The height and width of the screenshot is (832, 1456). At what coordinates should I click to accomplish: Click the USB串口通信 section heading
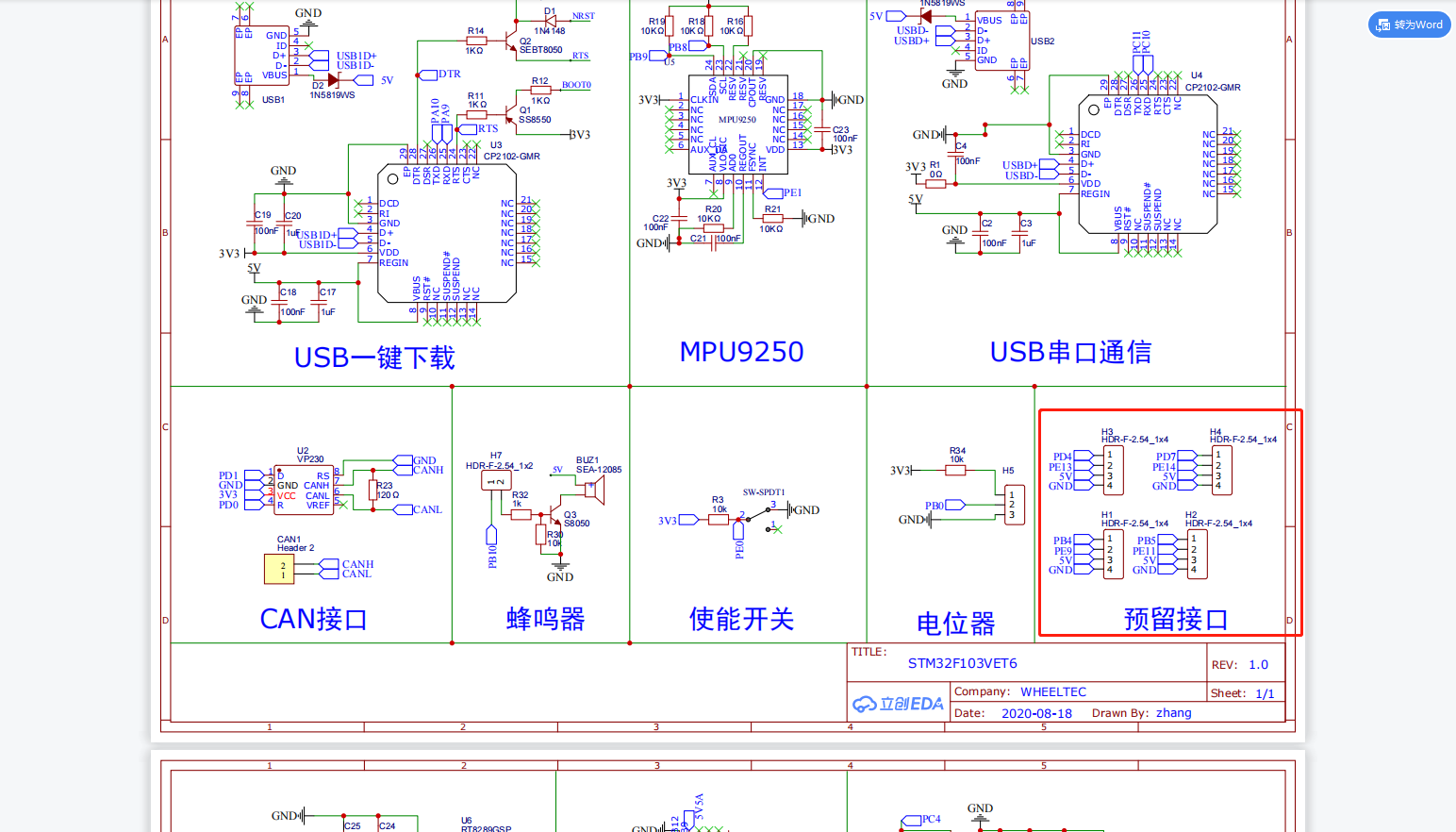(x=1070, y=352)
